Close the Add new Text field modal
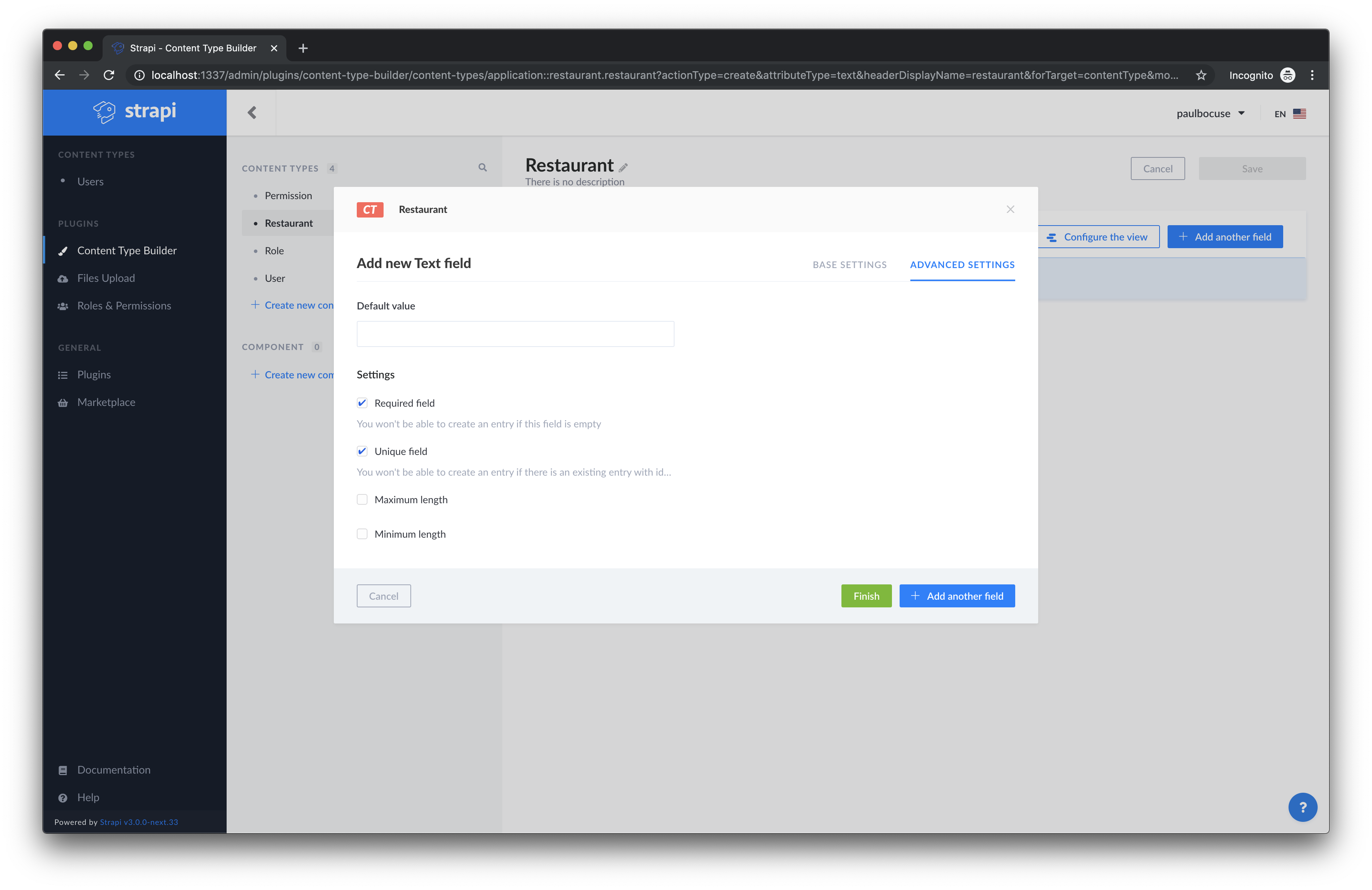Viewport: 1372px width, 890px height. pos(1010,209)
